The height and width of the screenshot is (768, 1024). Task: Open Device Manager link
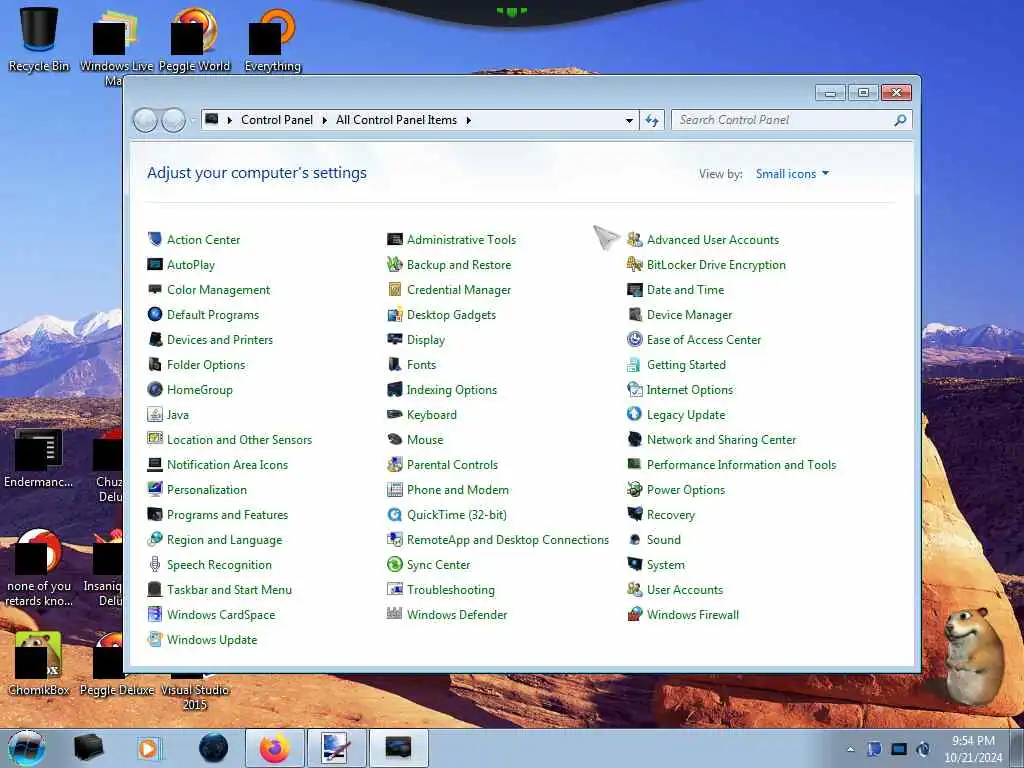pyautogui.click(x=689, y=315)
